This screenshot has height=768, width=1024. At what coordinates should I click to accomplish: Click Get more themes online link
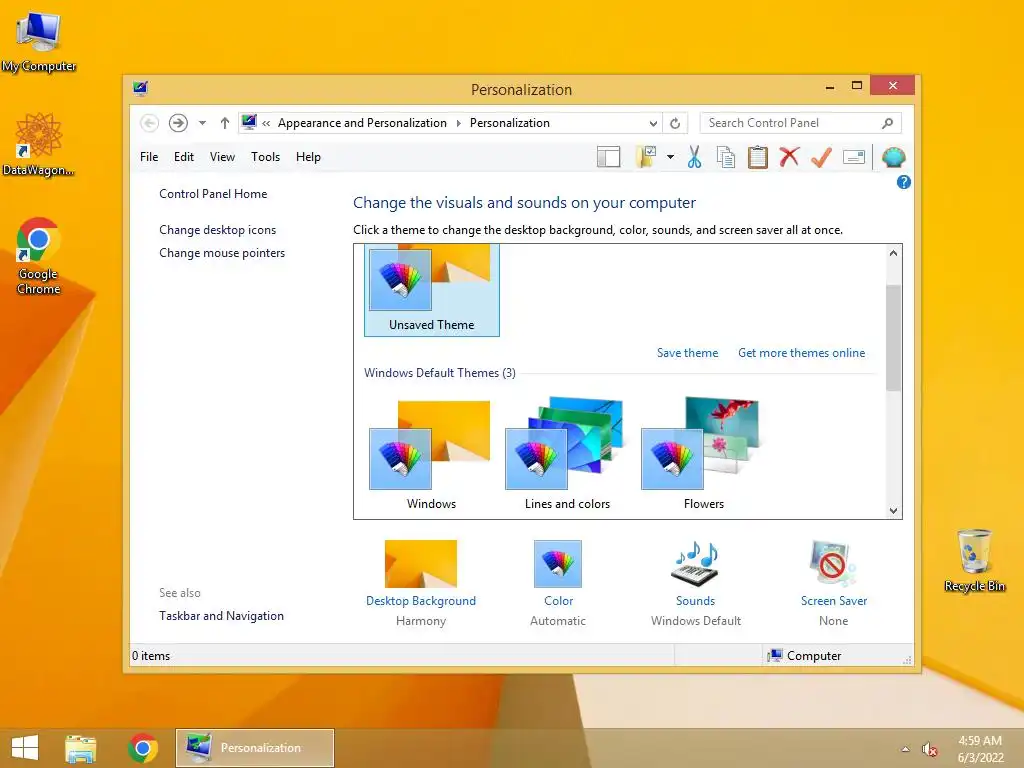click(x=801, y=353)
